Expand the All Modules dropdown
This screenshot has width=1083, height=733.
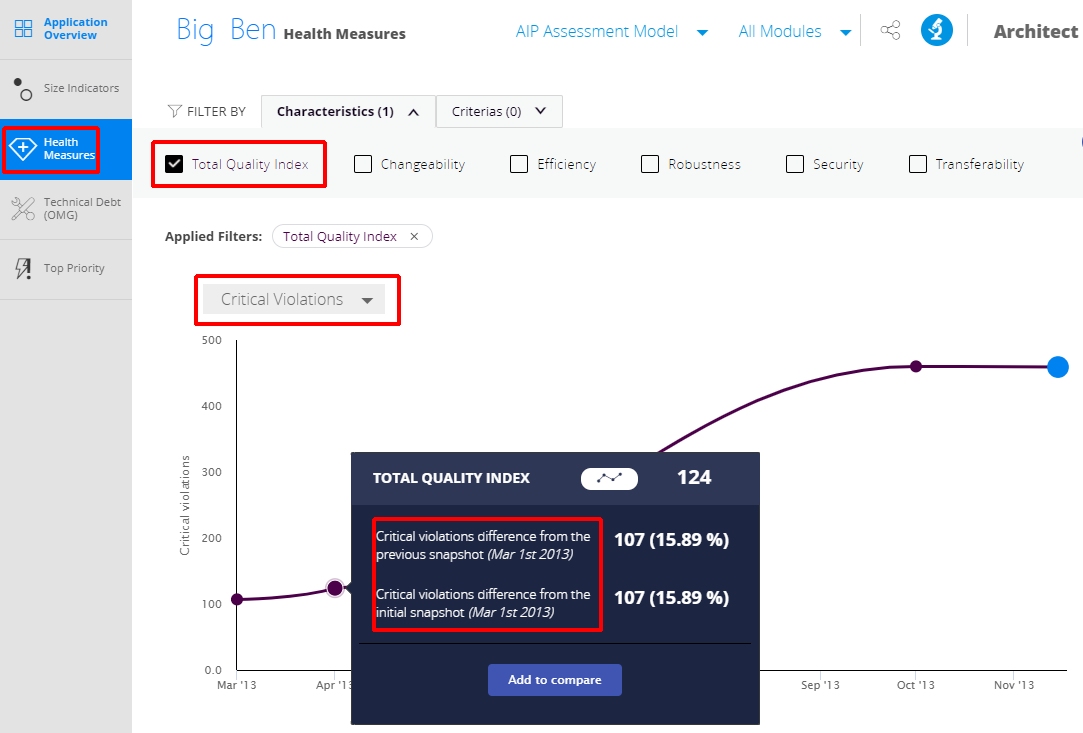(794, 32)
